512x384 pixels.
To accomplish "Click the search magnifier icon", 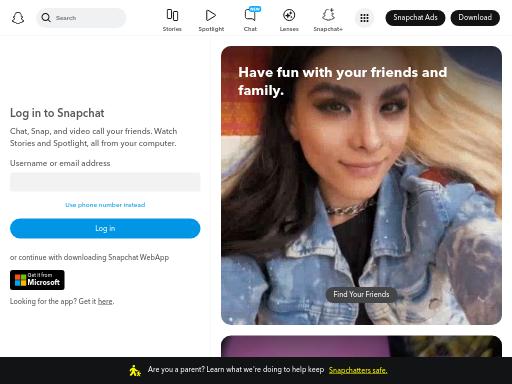I will point(46,17).
